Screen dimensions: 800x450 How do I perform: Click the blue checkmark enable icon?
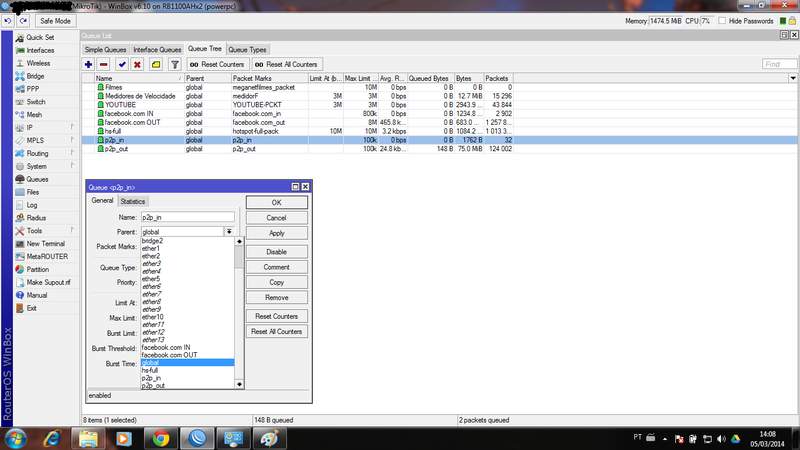122,64
